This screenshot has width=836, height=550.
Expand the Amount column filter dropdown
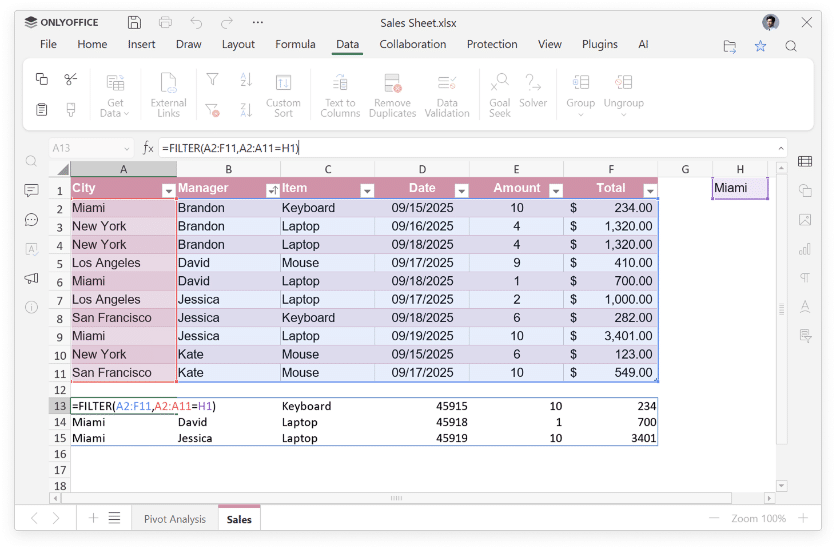tap(556, 190)
